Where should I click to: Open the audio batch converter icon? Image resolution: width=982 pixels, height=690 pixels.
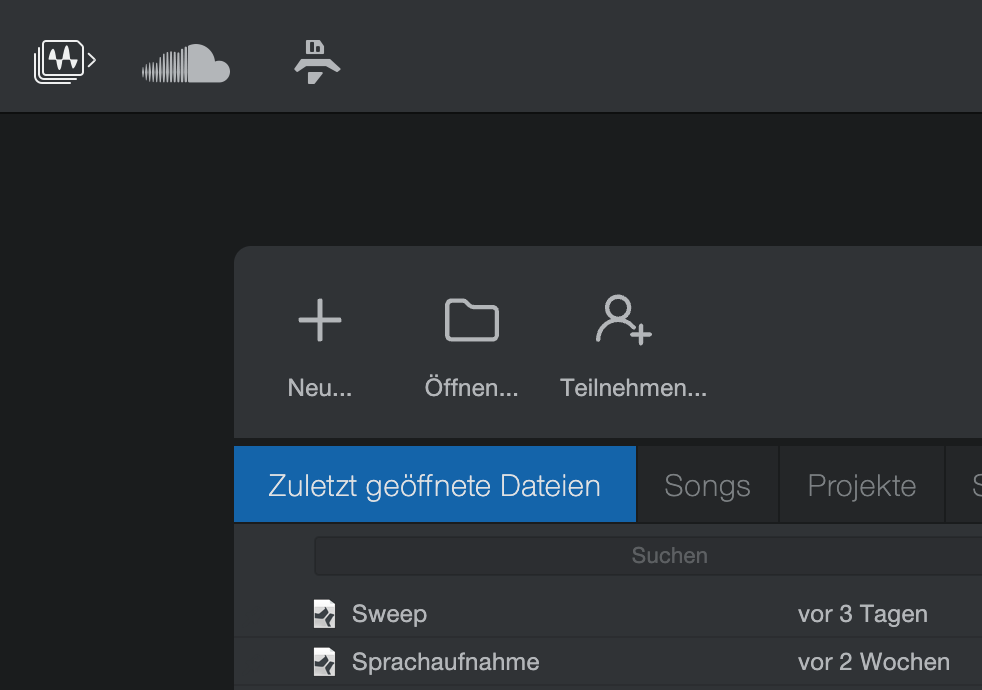click(x=65, y=61)
